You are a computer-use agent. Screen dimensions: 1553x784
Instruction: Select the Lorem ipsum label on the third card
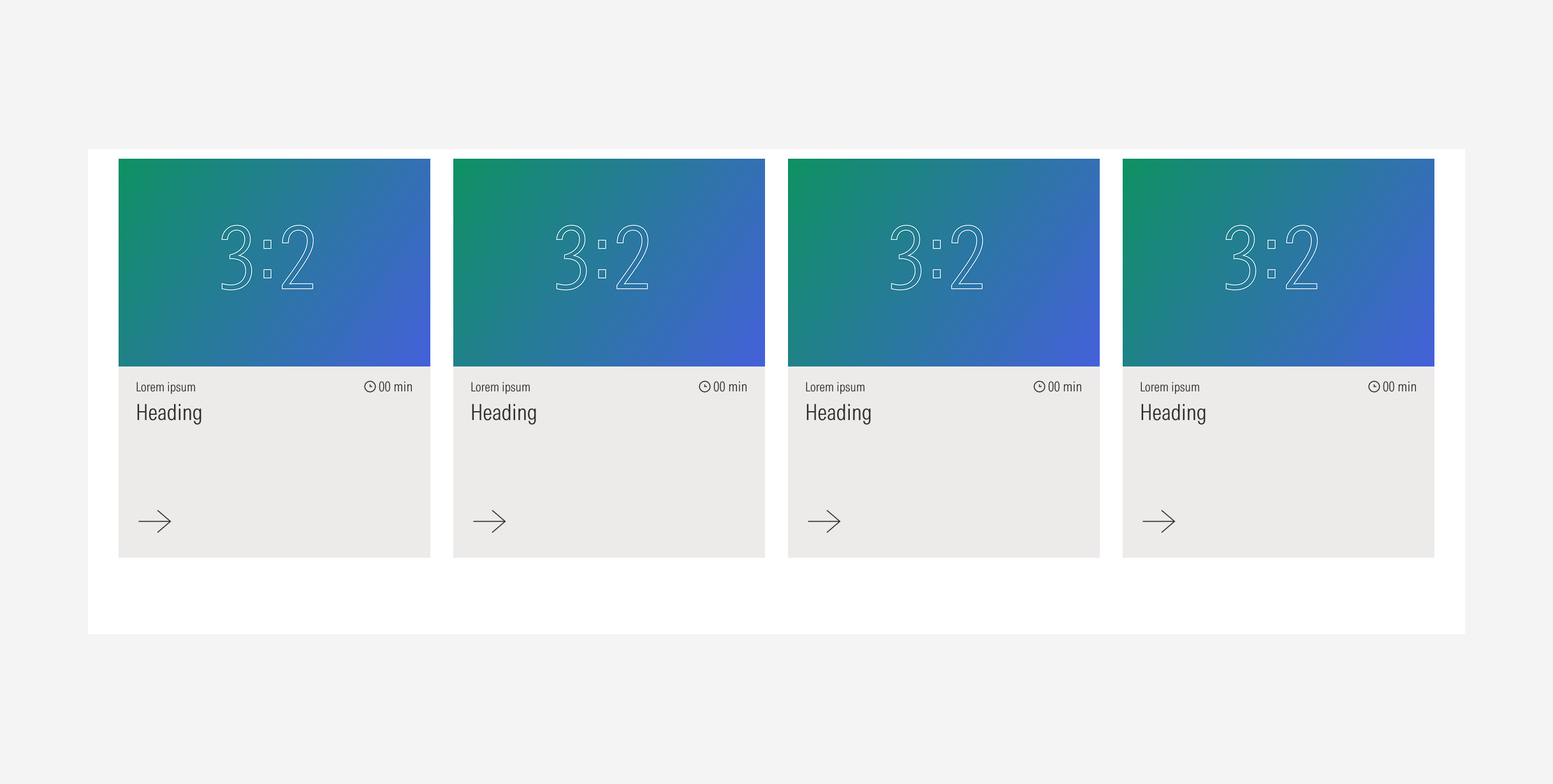point(836,386)
